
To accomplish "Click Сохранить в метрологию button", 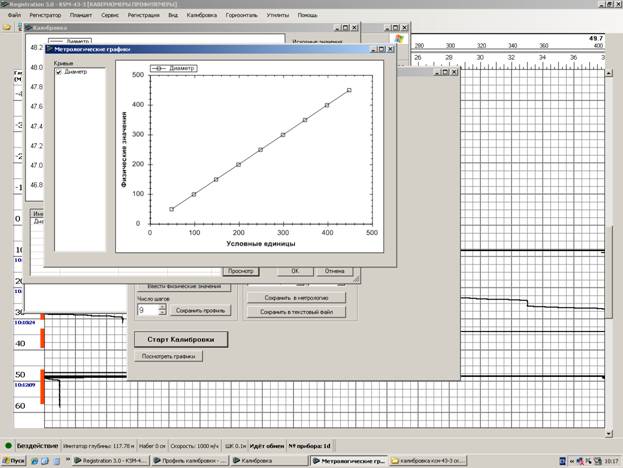I will click(296, 298).
